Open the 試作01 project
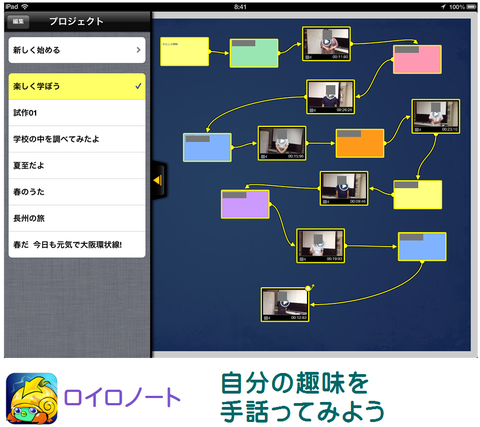 pos(77,113)
